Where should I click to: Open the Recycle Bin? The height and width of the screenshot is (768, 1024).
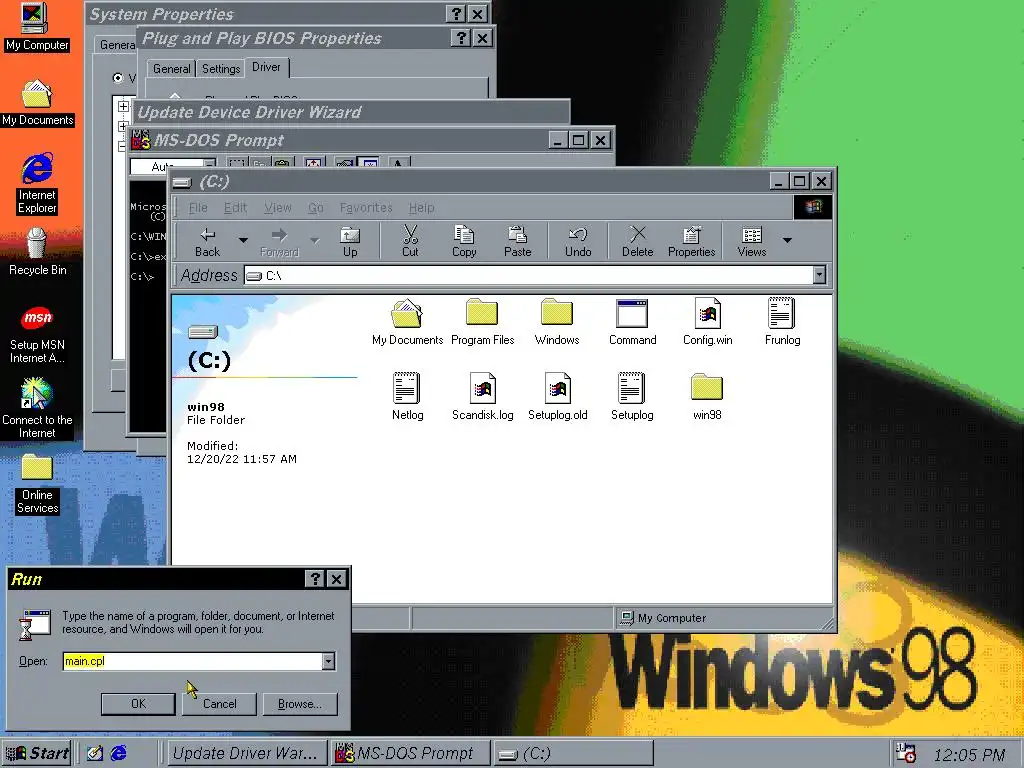tap(37, 253)
